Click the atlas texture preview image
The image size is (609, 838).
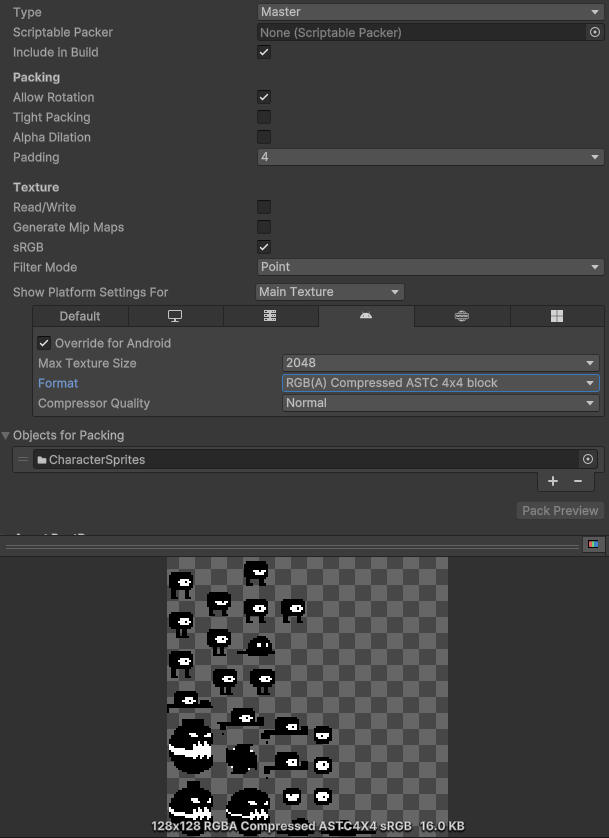point(307,695)
